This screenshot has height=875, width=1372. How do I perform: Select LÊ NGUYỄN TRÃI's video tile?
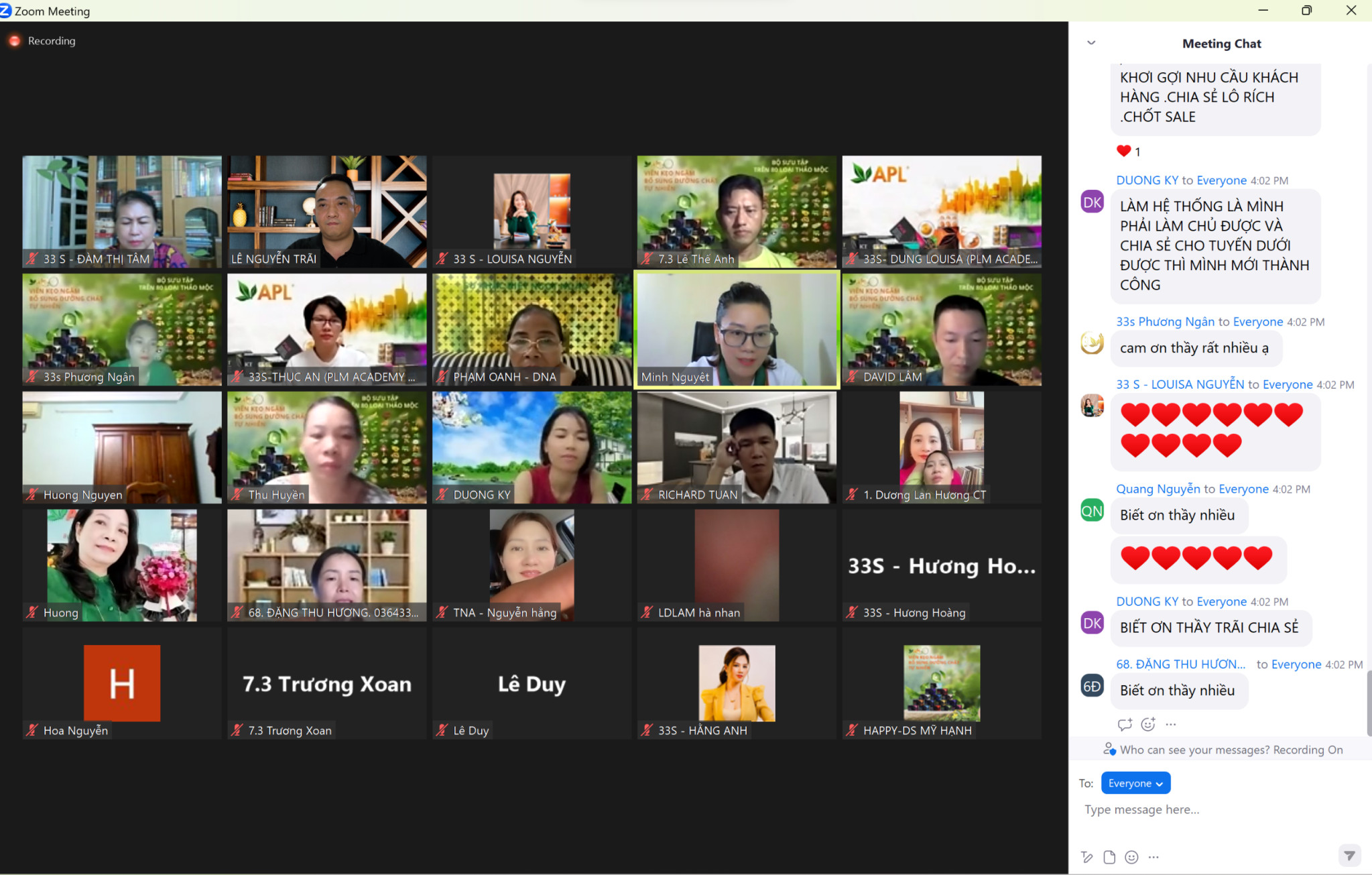tap(326, 211)
